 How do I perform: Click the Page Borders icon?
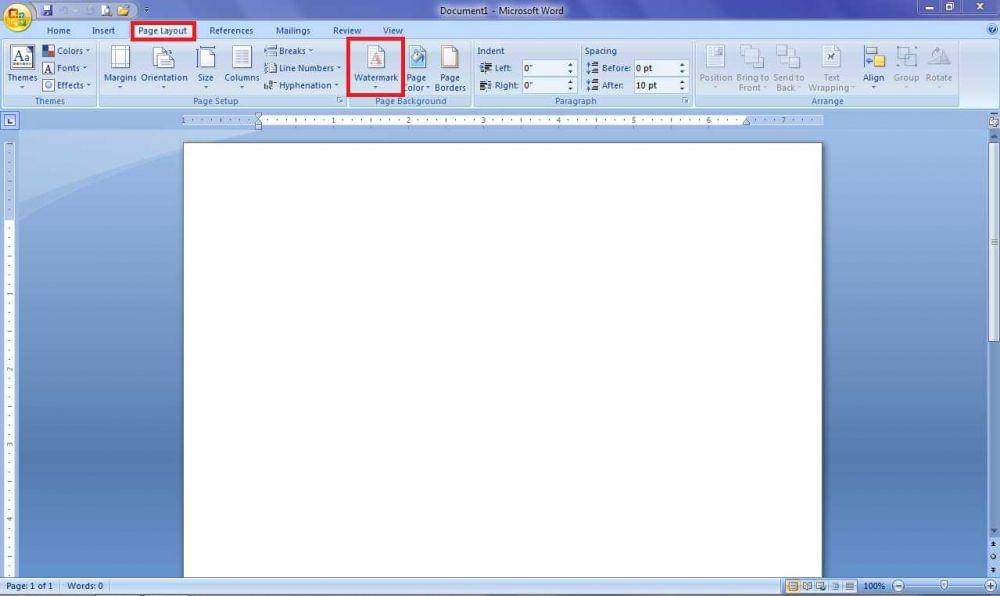click(x=450, y=66)
